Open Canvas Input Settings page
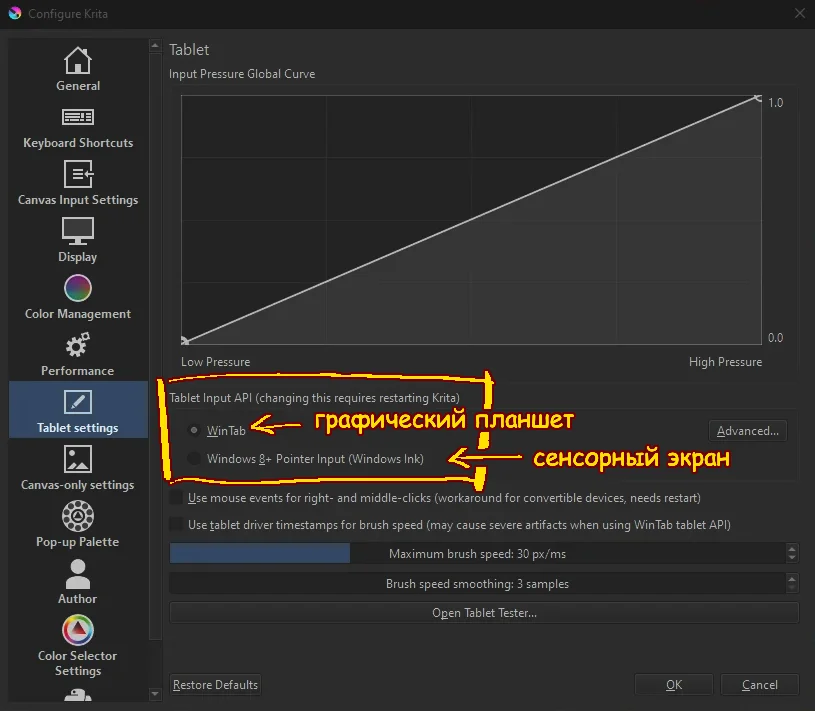Screen dimensions: 815x711 click(x=78, y=183)
